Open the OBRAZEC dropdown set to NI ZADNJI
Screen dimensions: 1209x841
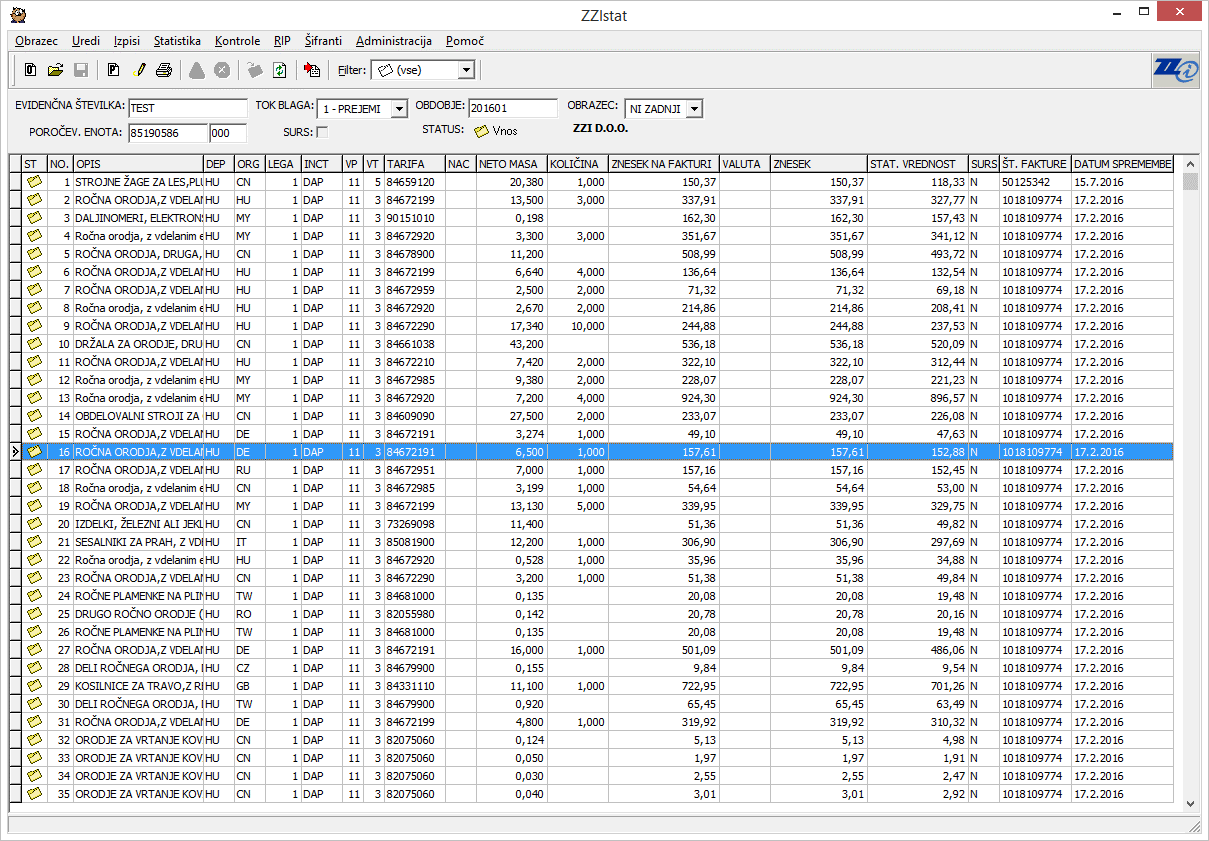click(694, 108)
